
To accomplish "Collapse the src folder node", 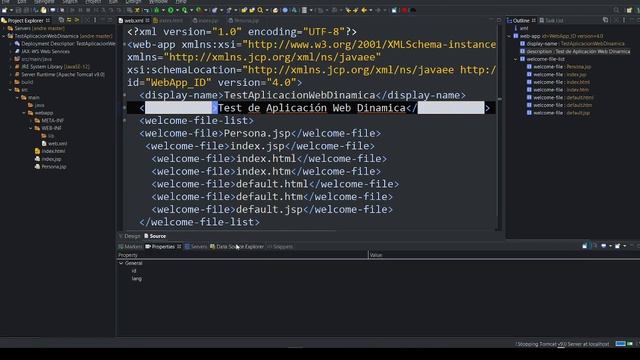I will click(x=10, y=90).
